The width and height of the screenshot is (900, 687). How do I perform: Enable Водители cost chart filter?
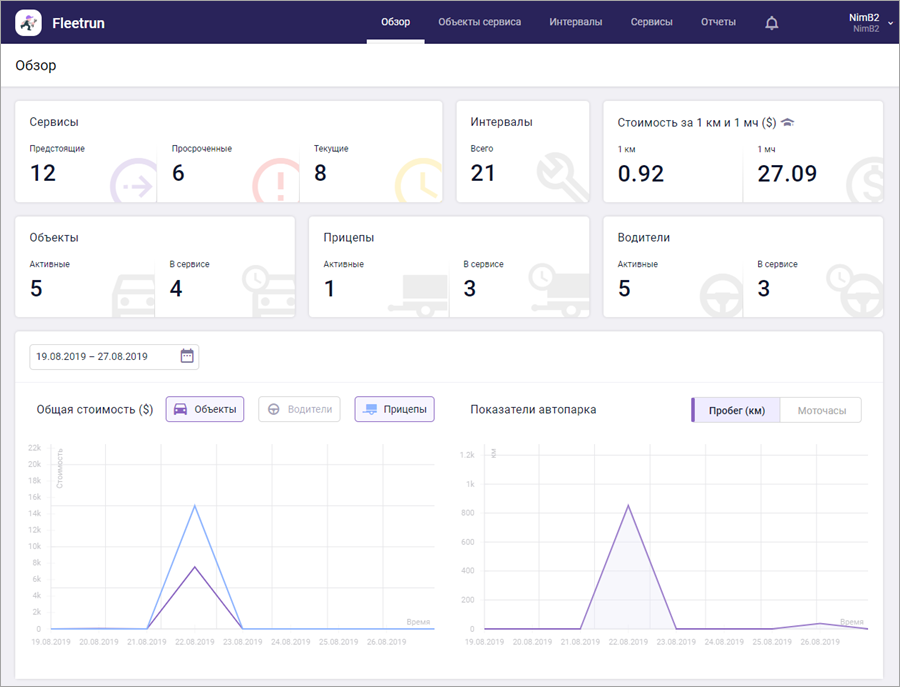[299, 409]
